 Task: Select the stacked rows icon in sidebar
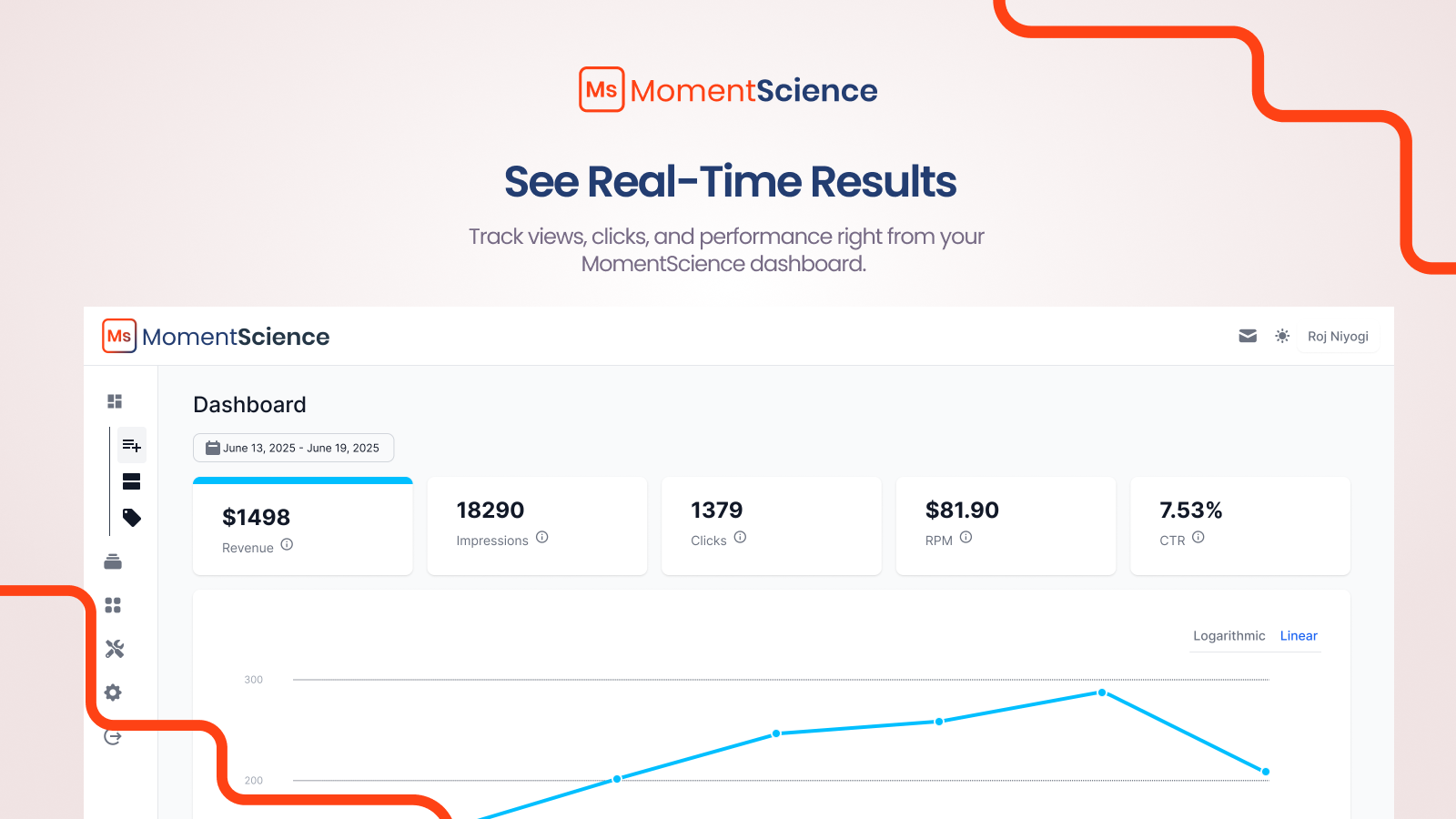click(x=131, y=481)
